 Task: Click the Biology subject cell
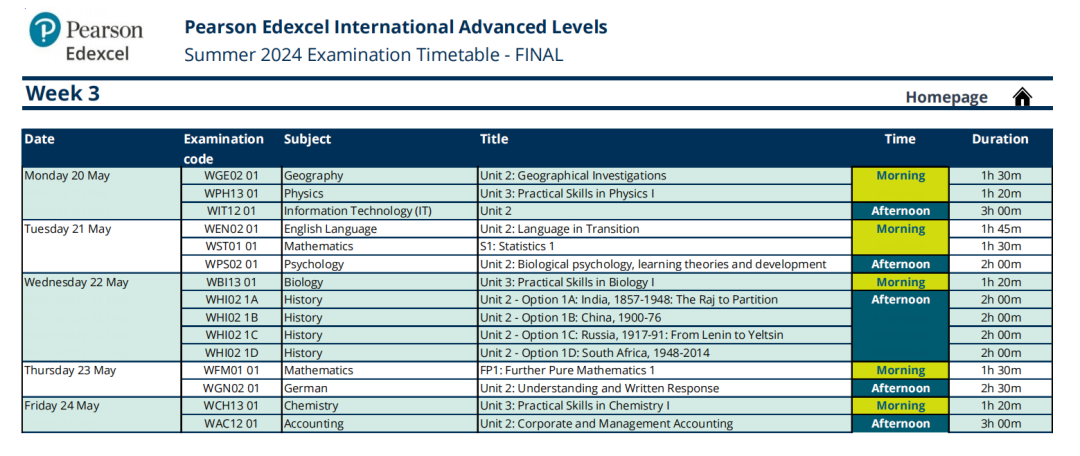coord(380,282)
